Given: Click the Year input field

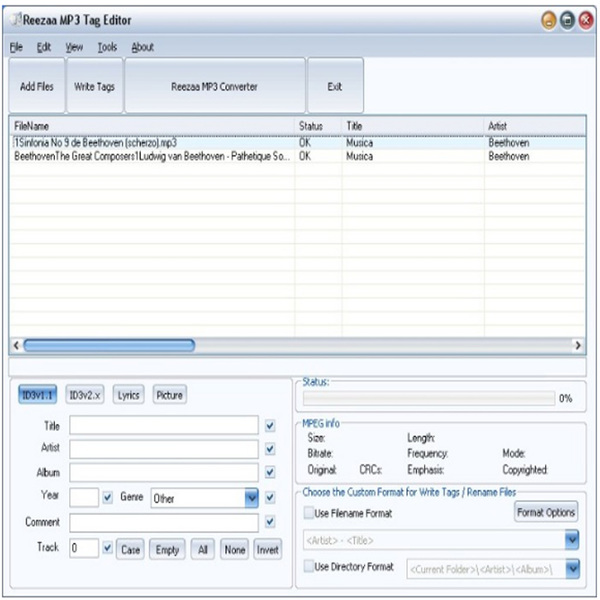Looking at the screenshot, I should tap(84, 497).
